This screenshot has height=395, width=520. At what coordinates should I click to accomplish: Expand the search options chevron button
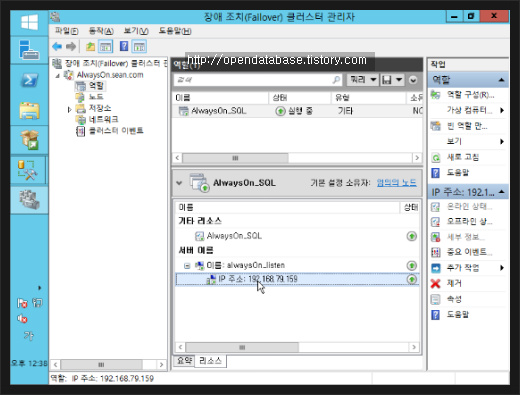413,80
